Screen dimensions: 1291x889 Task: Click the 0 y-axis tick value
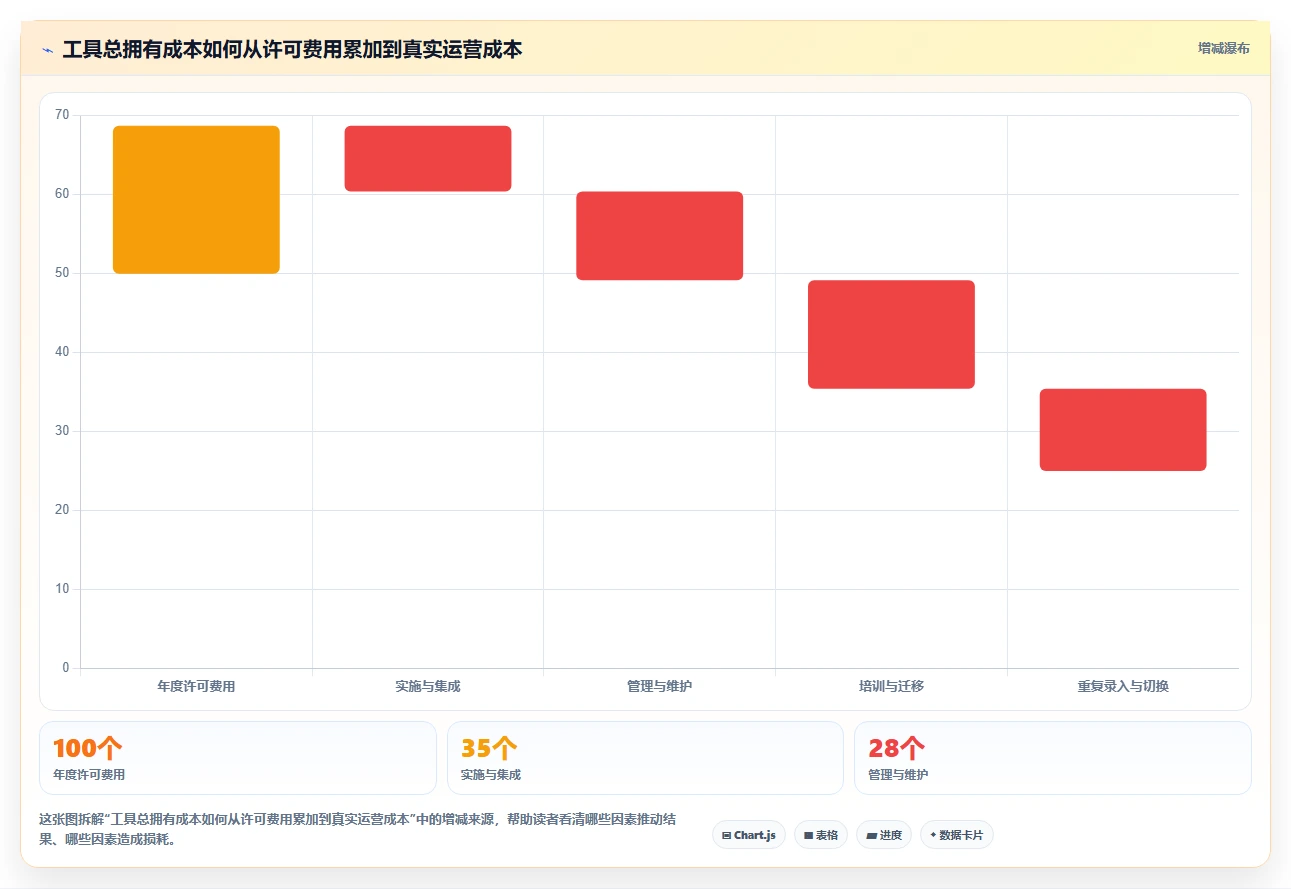[66, 668]
